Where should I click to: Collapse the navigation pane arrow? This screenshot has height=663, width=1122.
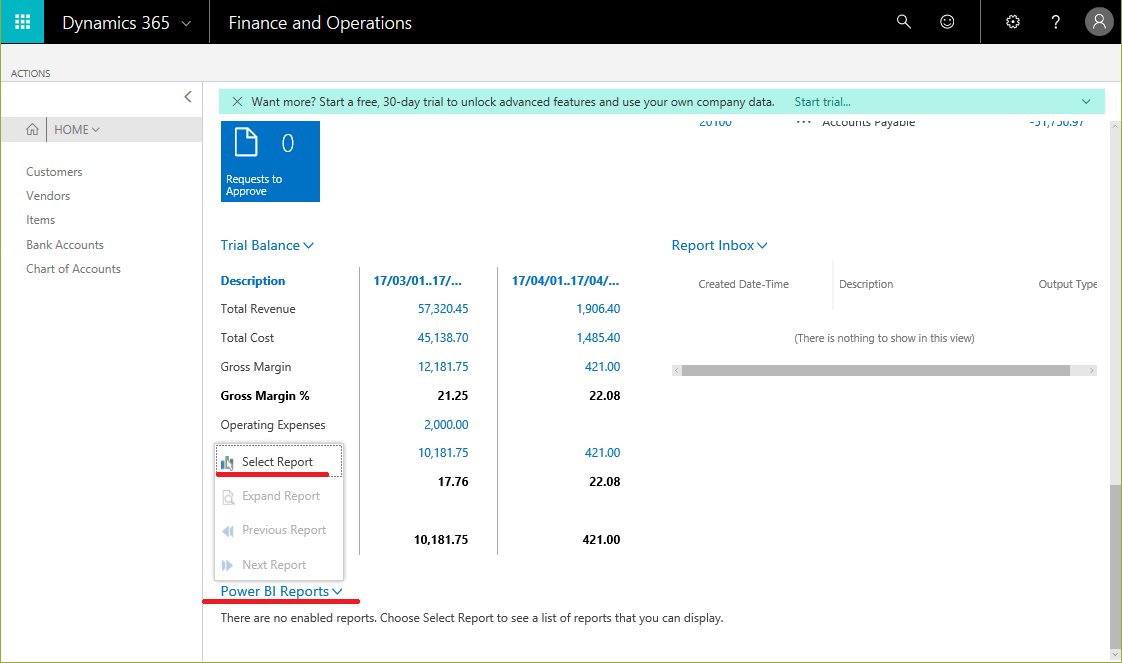click(x=187, y=97)
